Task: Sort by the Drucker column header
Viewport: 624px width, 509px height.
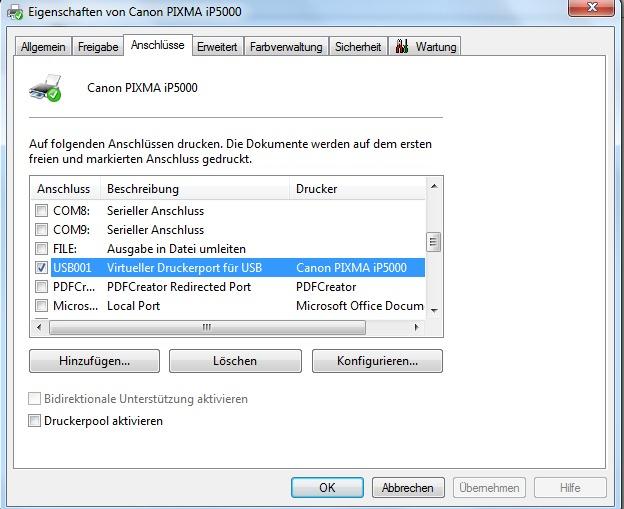Action: (x=357, y=189)
